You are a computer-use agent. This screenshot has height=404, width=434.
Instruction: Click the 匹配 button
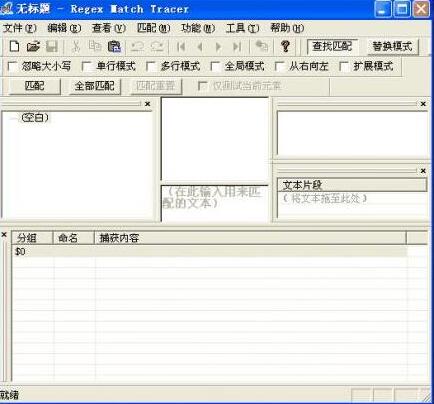35,86
